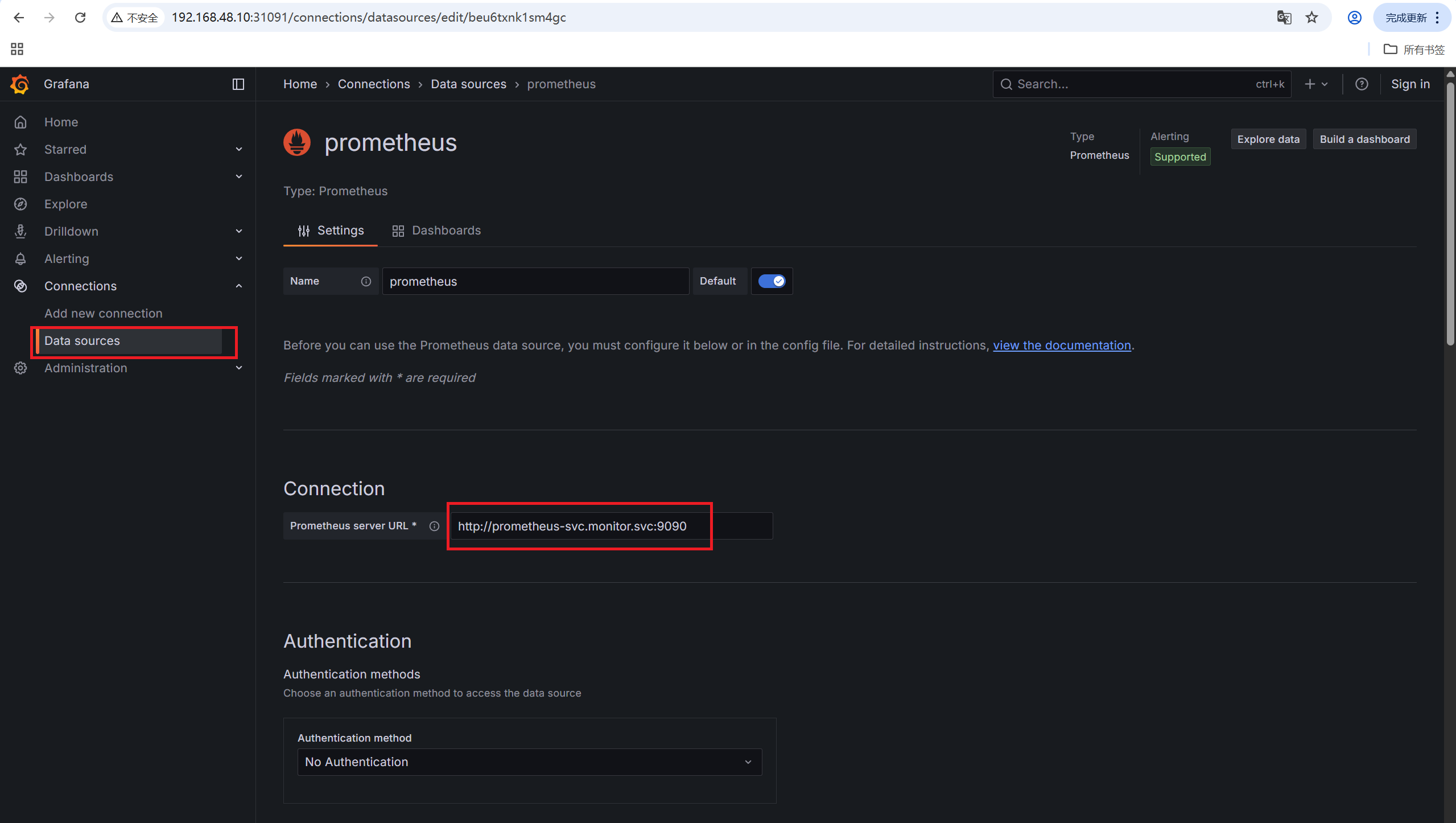Viewport: 1456px width, 823px height.
Task: Click the Supported alerting badge
Action: (1180, 157)
